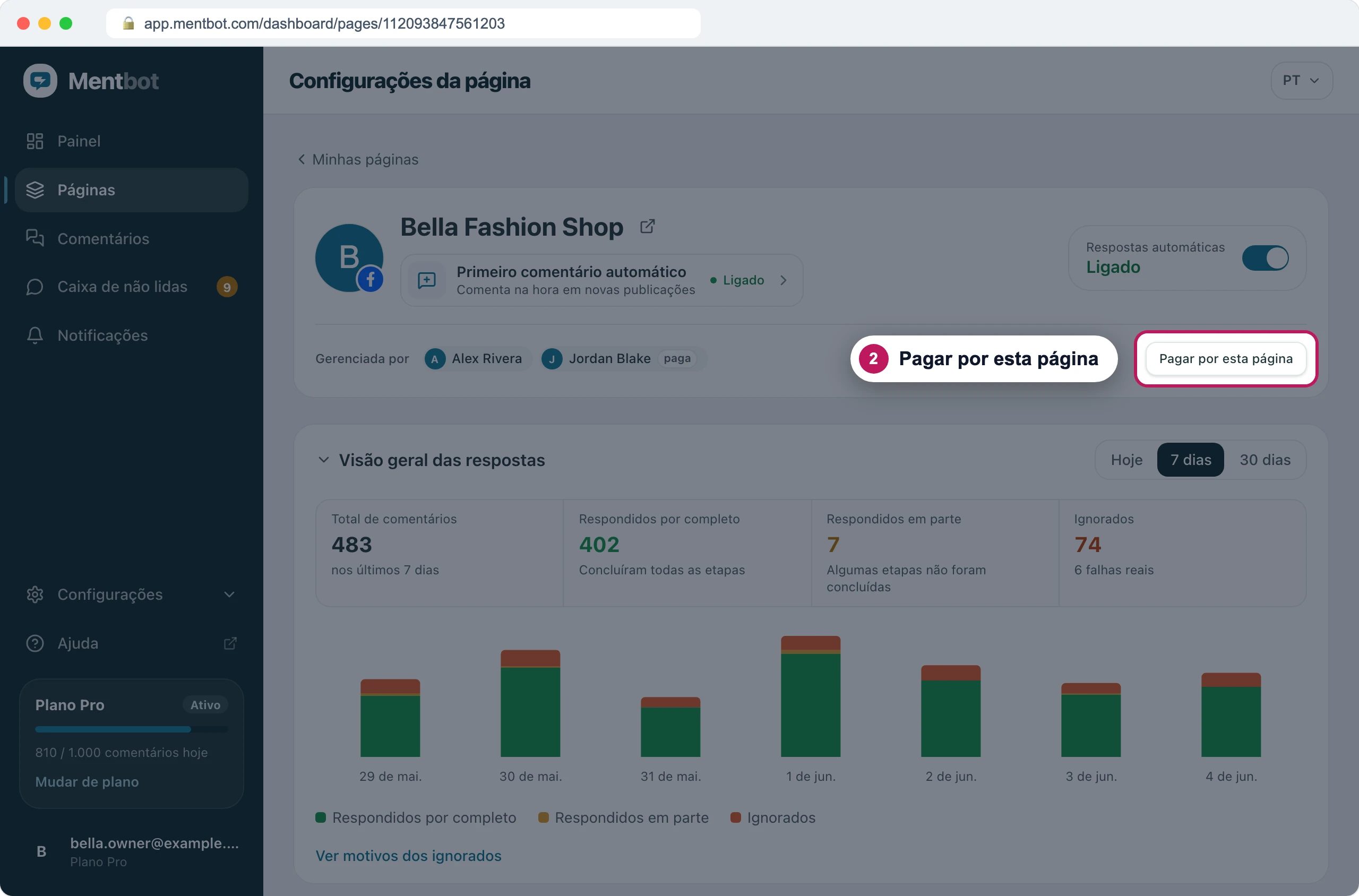Image resolution: width=1359 pixels, height=896 pixels.
Task: Click the Mentbot logo icon
Action: pyautogui.click(x=40, y=81)
